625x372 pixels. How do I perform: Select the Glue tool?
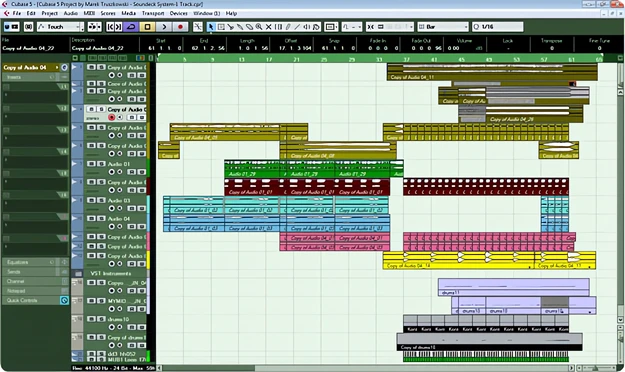[x=240, y=27]
